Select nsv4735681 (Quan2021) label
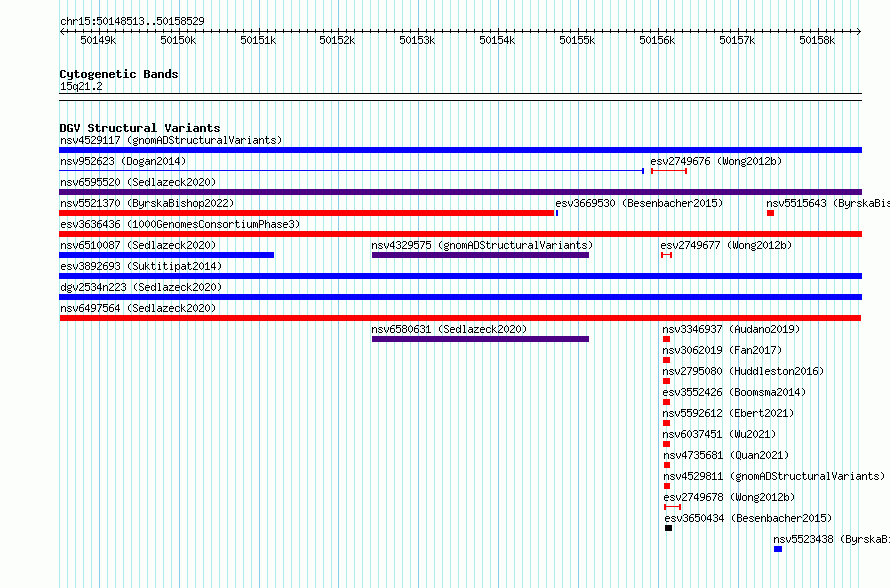Screen dimensions: 890x588 727,455
